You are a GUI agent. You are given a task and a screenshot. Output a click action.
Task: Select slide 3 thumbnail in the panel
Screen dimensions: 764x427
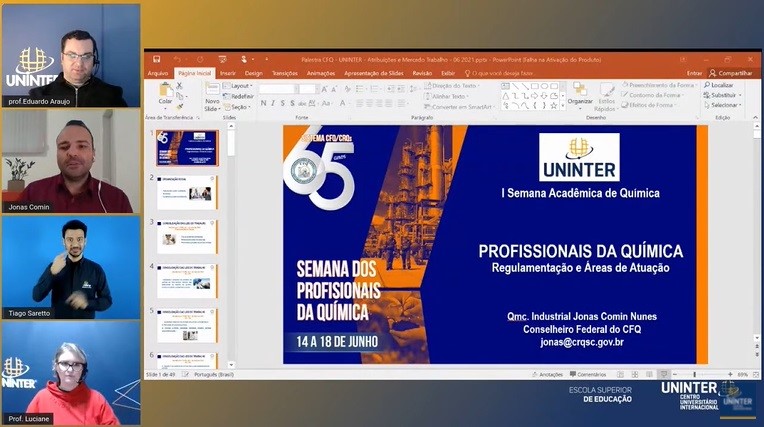click(187, 236)
